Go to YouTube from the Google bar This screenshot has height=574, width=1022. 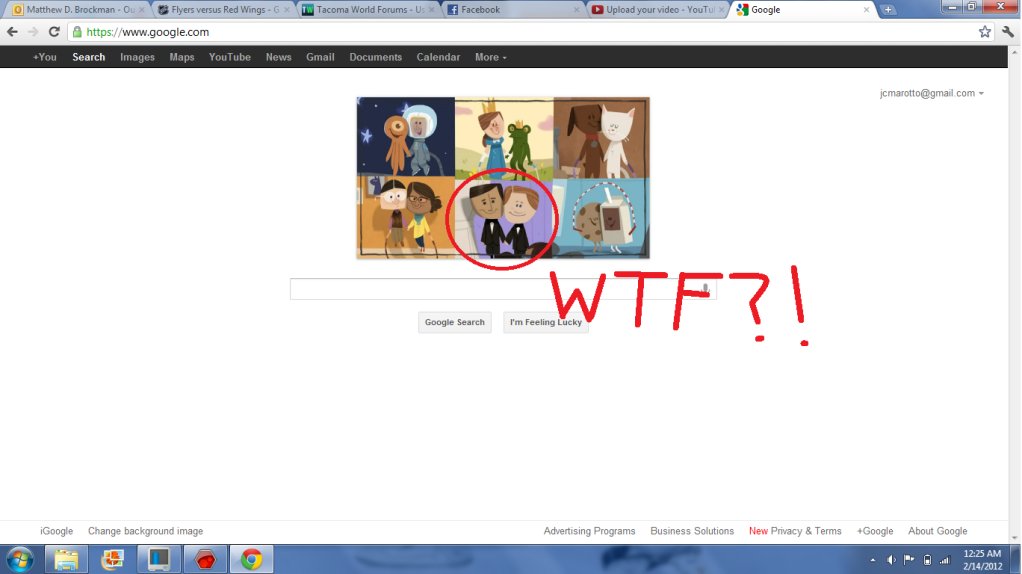point(229,57)
